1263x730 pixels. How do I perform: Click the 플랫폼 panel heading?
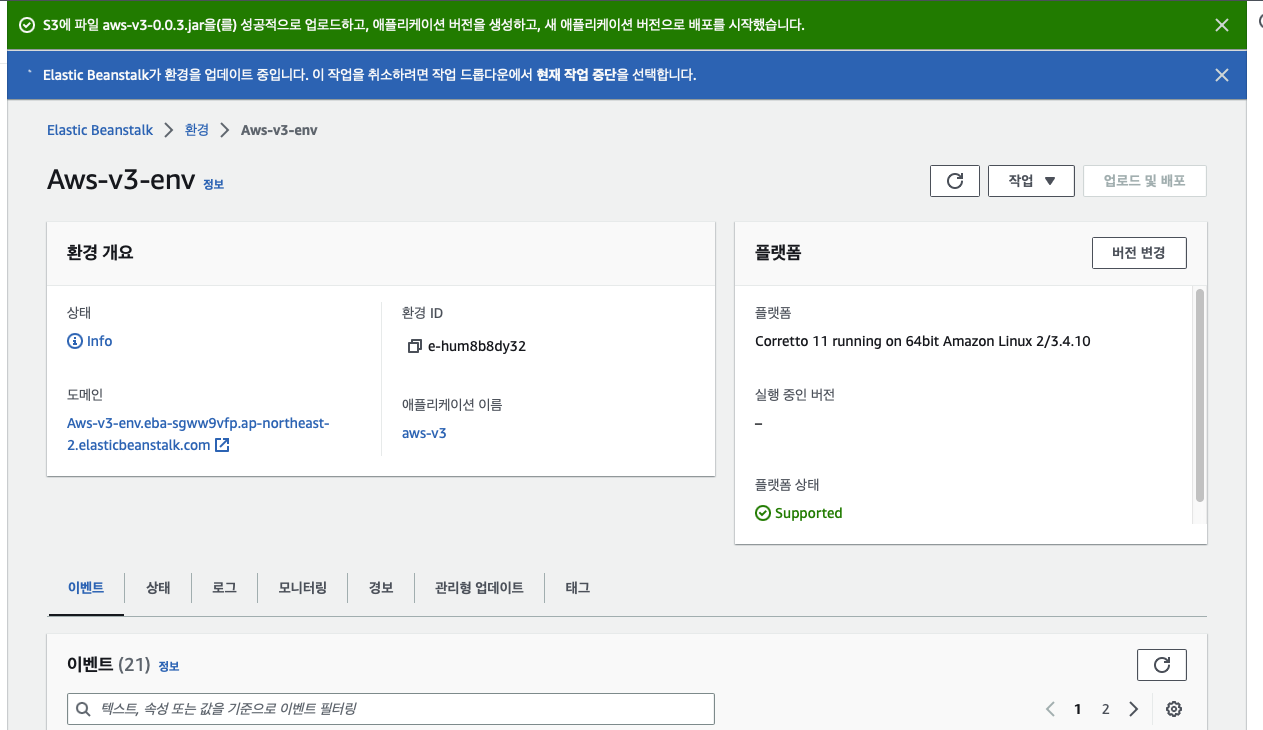(778, 253)
